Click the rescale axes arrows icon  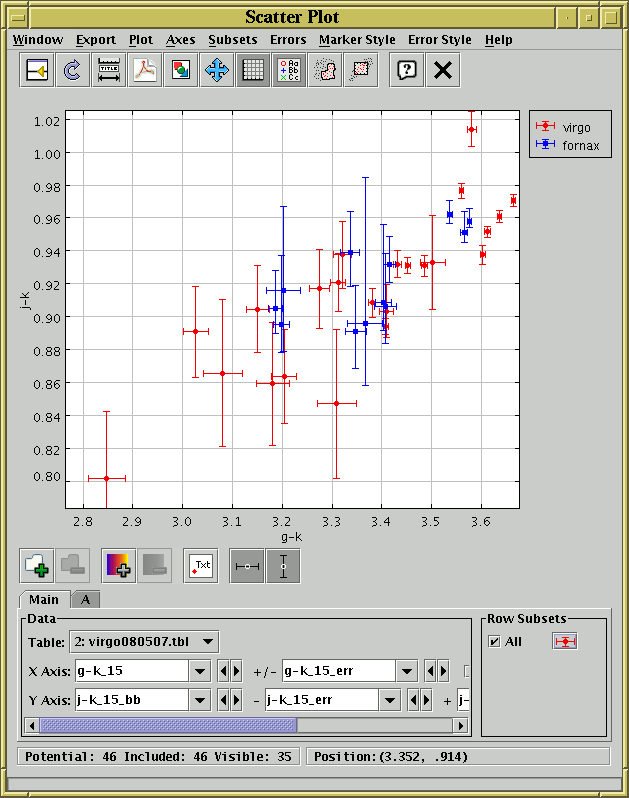pyautogui.click(x=216, y=70)
